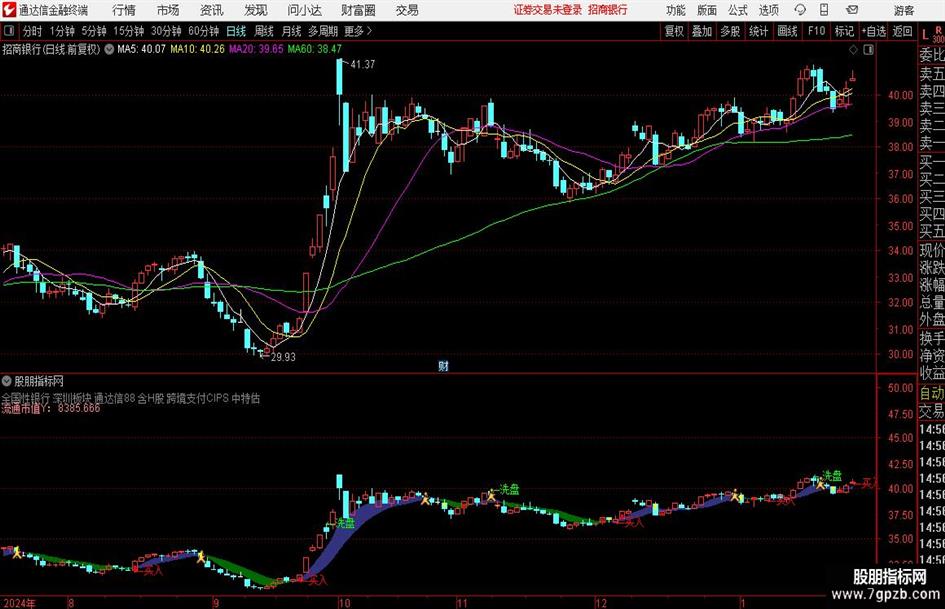This screenshot has width=945, height=609.
Task: Click the 统计 statistics toolbar button
Action: (759, 31)
